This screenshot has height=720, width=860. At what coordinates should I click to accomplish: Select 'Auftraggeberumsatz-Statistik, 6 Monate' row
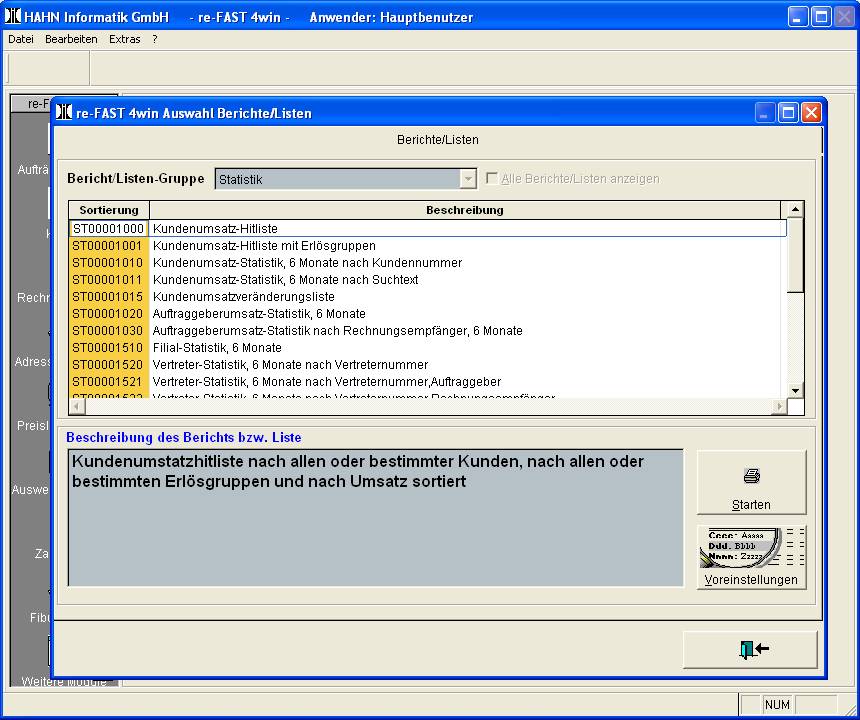[428, 314]
